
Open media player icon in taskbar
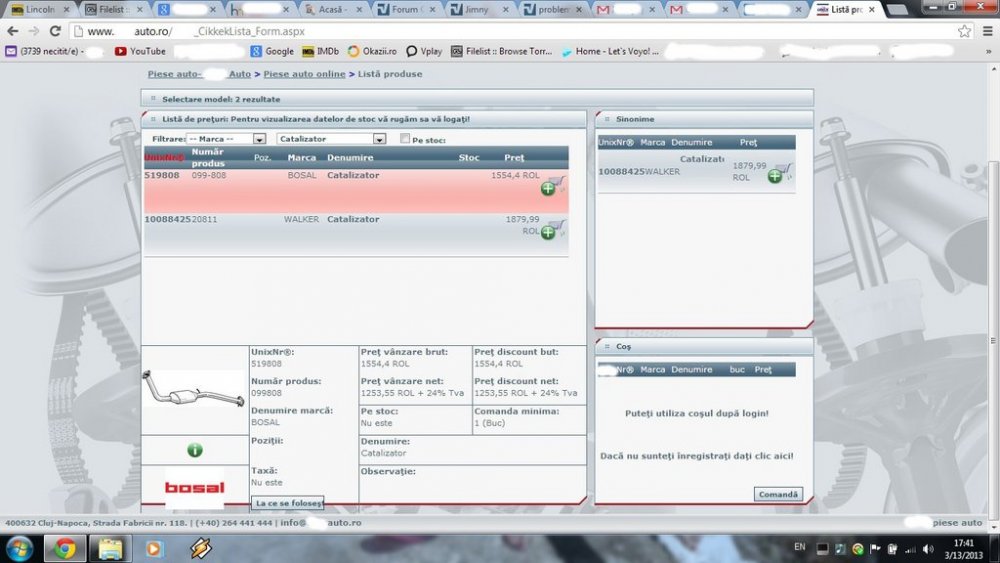(154, 548)
